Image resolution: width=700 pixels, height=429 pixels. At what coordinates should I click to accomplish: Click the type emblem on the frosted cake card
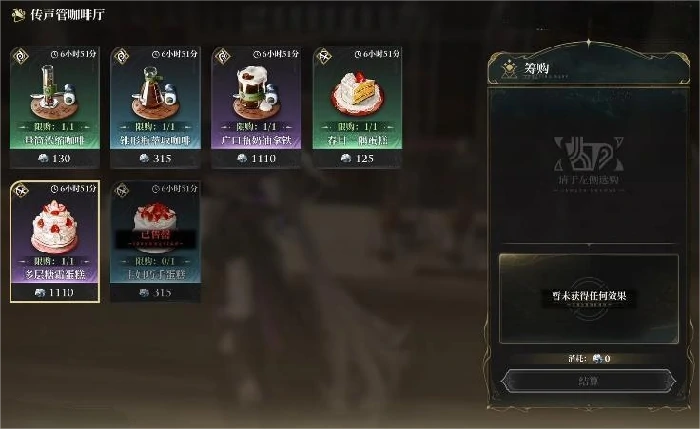21,191
